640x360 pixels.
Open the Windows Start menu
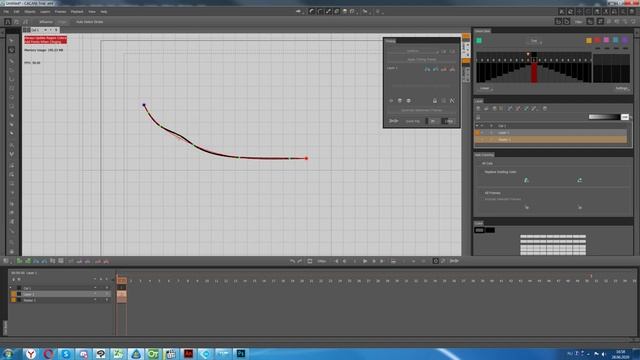(8, 354)
